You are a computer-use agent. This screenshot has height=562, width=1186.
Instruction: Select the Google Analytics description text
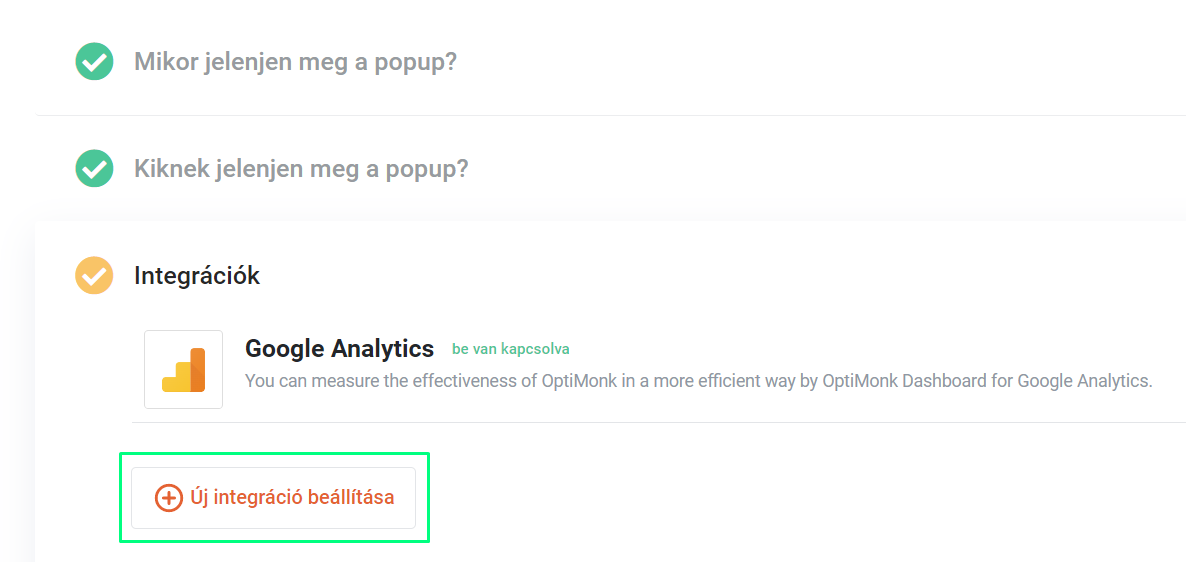pyautogui.click(x=699, y=381)
